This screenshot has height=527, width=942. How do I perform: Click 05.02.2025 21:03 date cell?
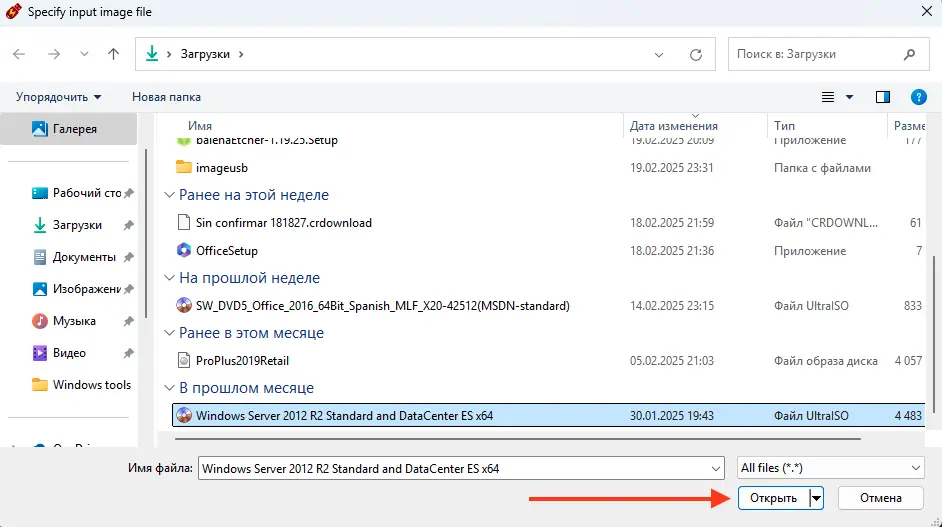tap(672, 361)
